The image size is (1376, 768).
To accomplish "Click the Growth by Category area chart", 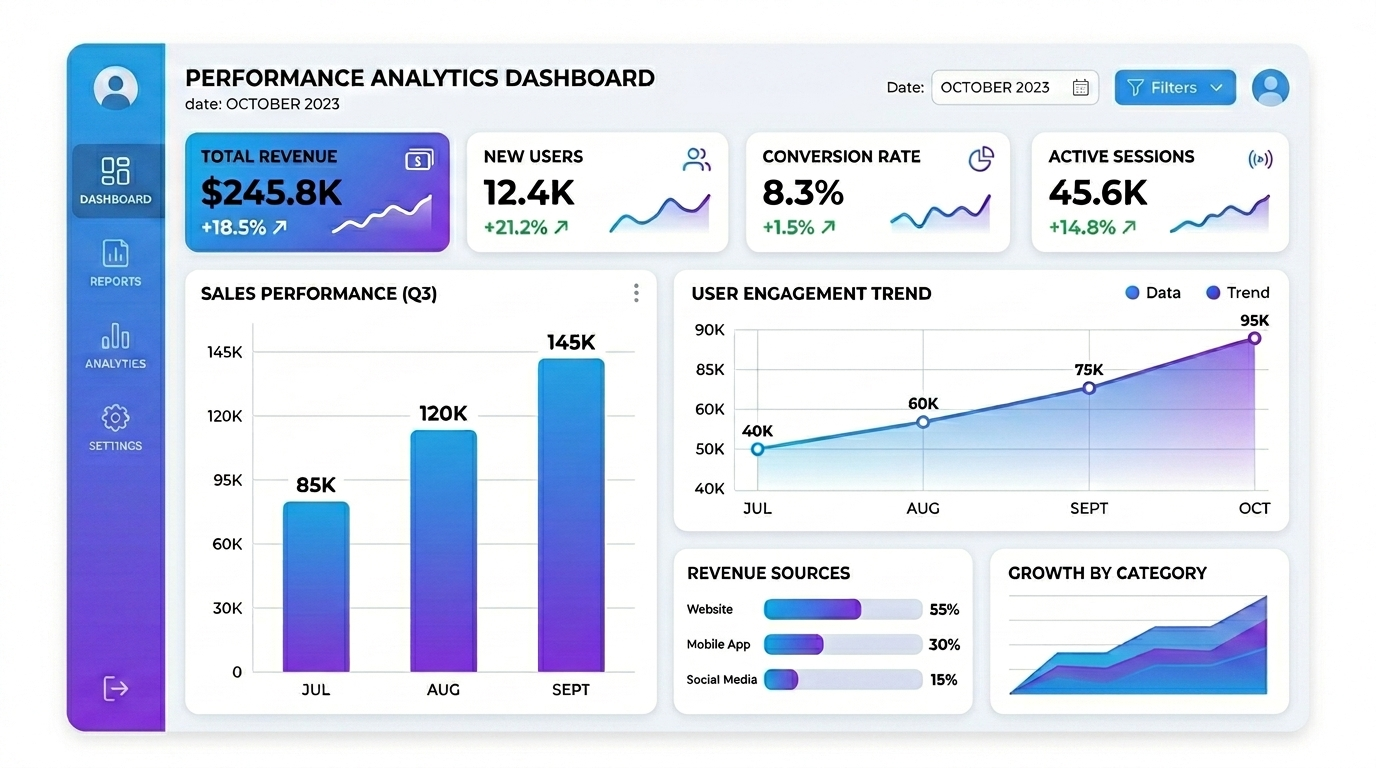I will click(1139, 645).
